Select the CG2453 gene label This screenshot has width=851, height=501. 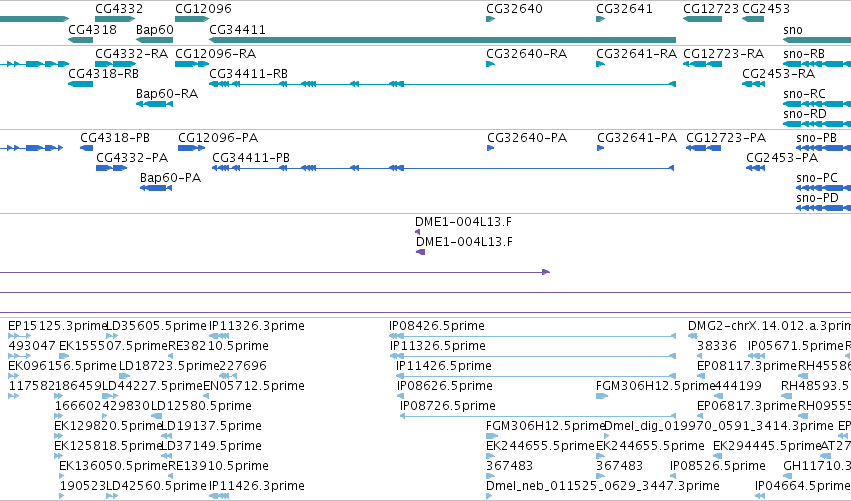(766, 9)
